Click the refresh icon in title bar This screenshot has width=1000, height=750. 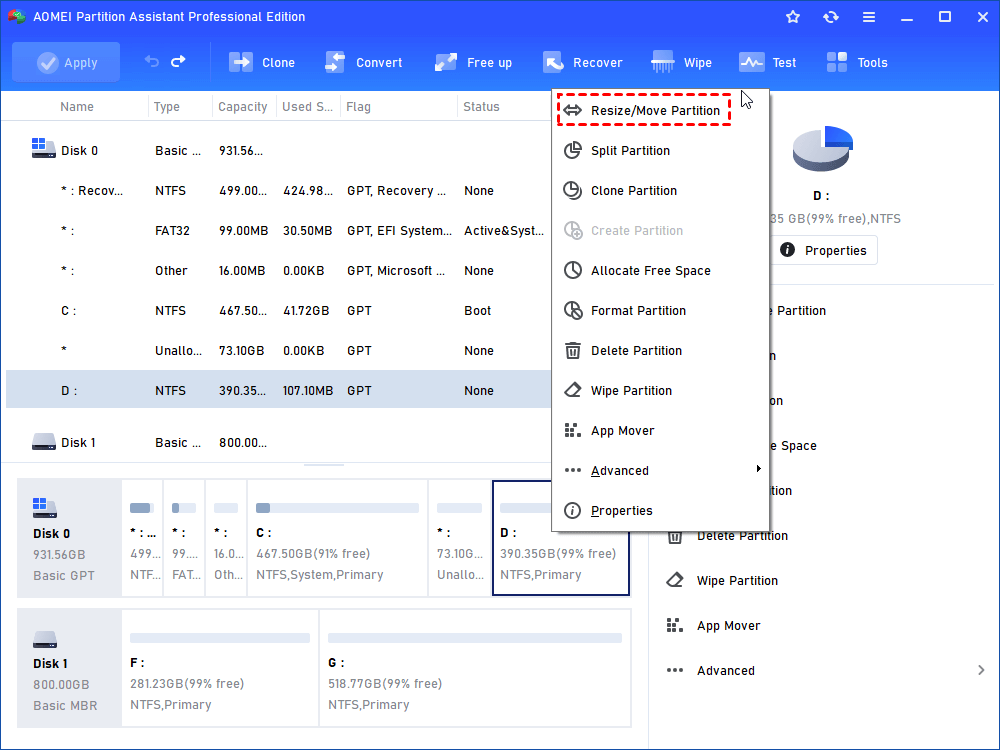click(830, 17)
